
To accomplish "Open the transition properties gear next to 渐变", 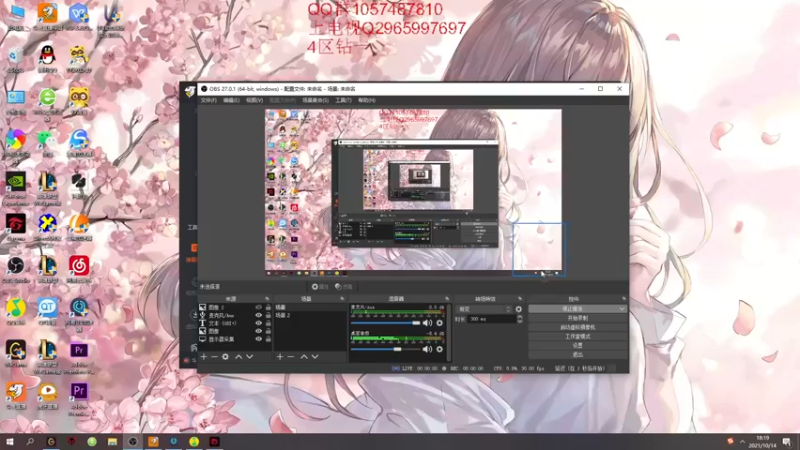I will (x=518, y=309).
